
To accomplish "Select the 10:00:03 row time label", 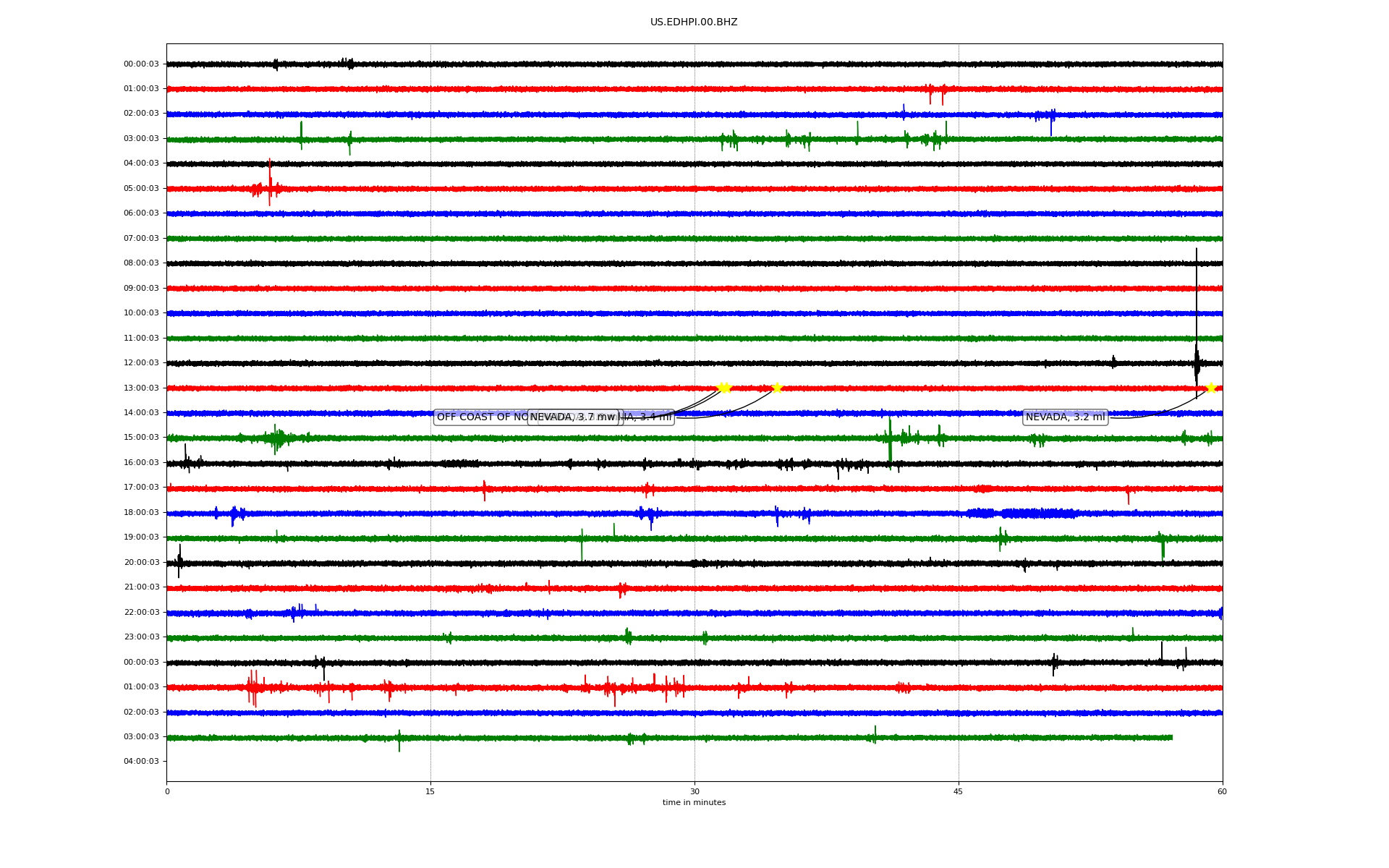I will pyautogui.click(x=141, y=313).
